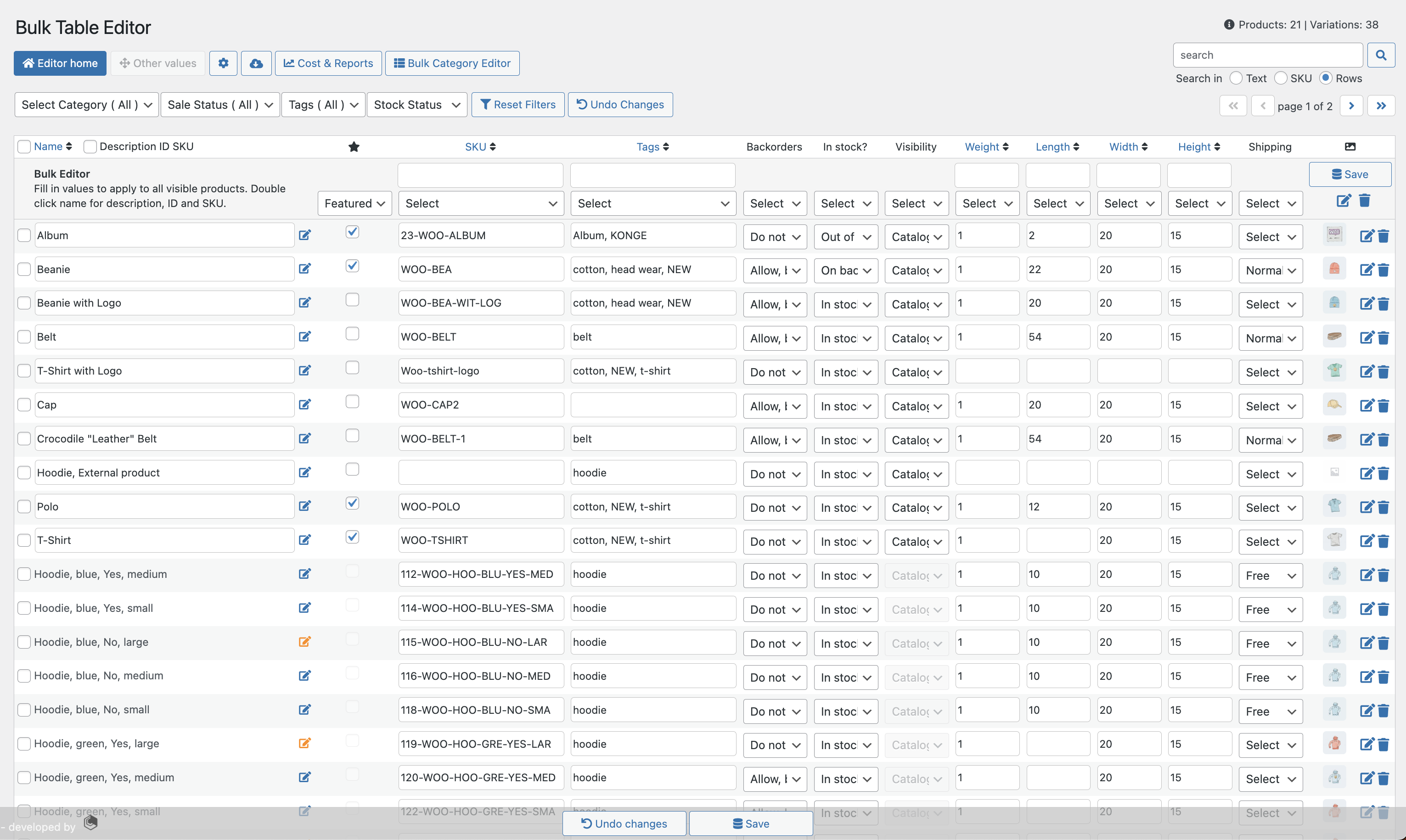Click the star icon in the table header
The height and width of the screenshot is (840, 1406).
tap(354, 146)
